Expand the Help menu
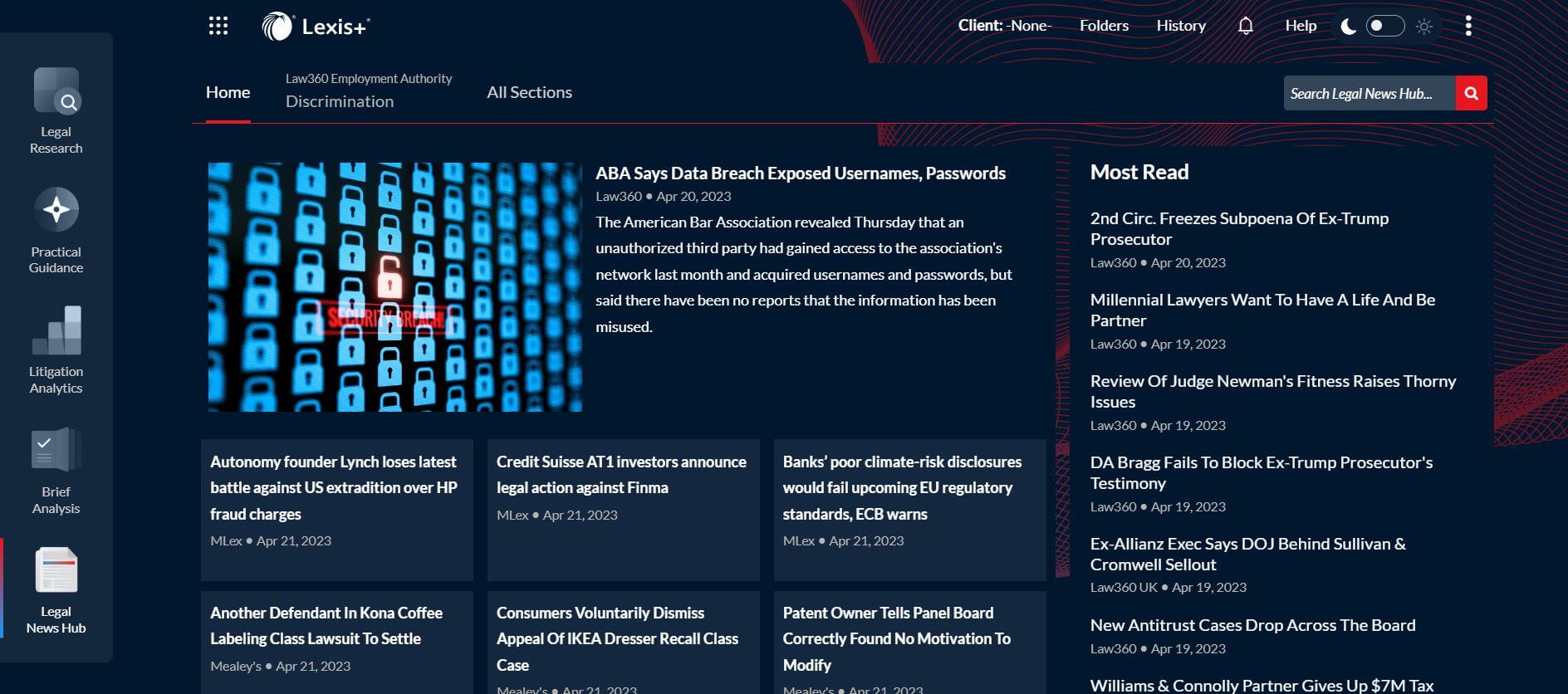Image resolution: width=1568 pixels, height=694 pixels. pyautogui.click(x=1301, y=26)
